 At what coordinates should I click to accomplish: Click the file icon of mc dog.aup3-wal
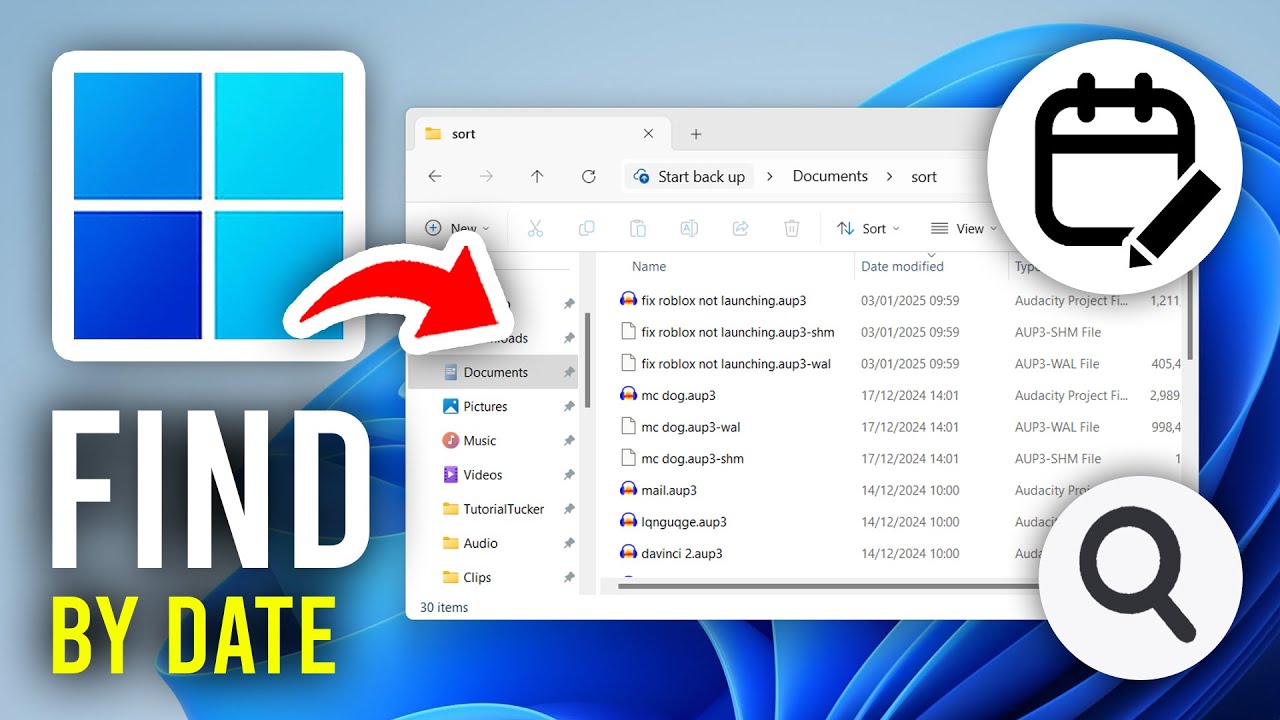coord(628,427)
